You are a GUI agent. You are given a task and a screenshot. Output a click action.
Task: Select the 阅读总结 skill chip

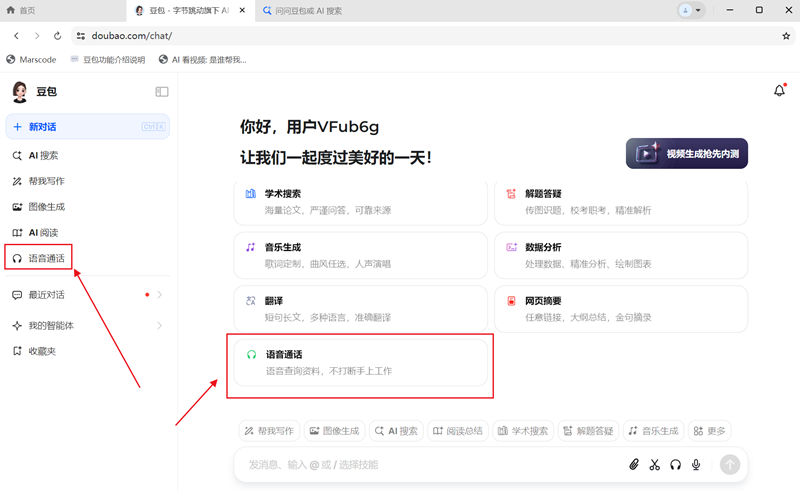point(458,431)
